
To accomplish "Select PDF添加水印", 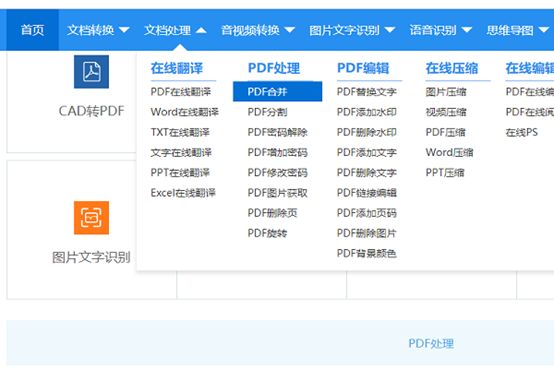I will coord(366,112).
